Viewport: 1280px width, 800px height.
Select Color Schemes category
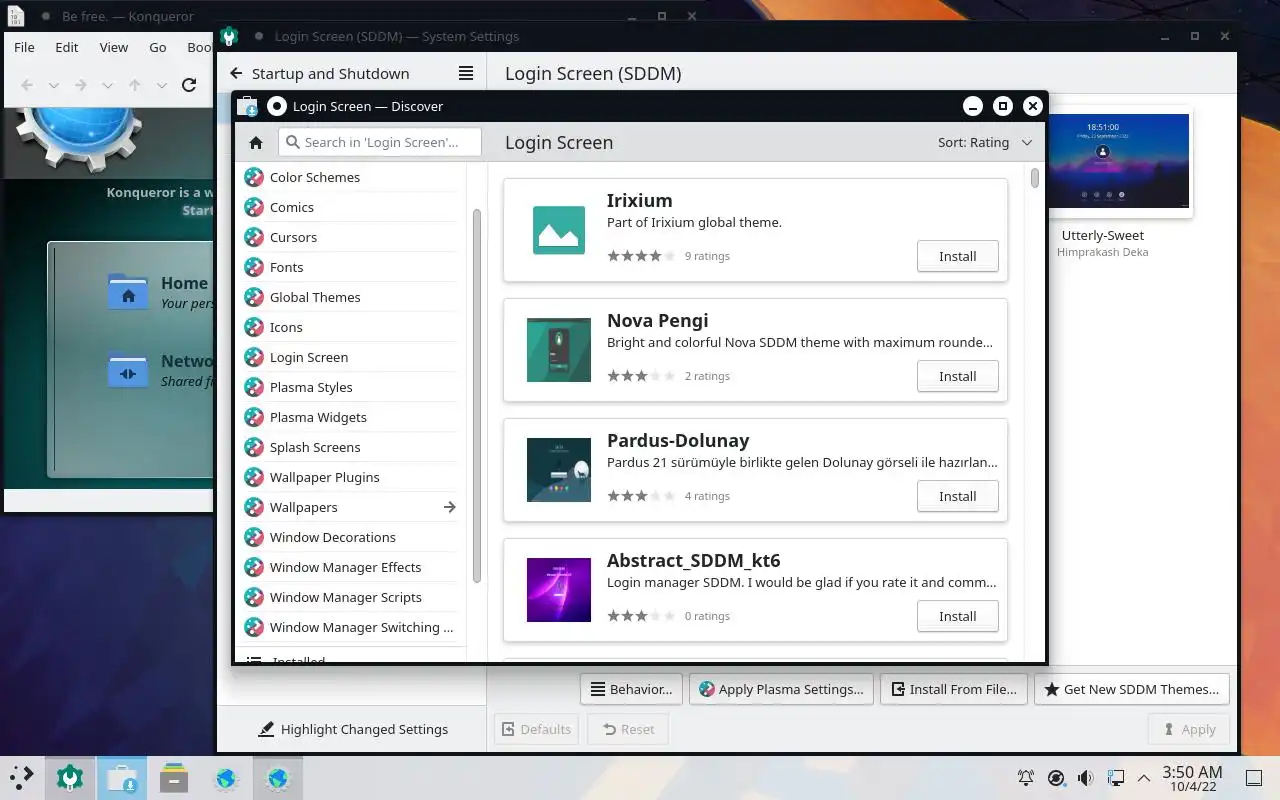pyautogui.click(x=350, y=177)
